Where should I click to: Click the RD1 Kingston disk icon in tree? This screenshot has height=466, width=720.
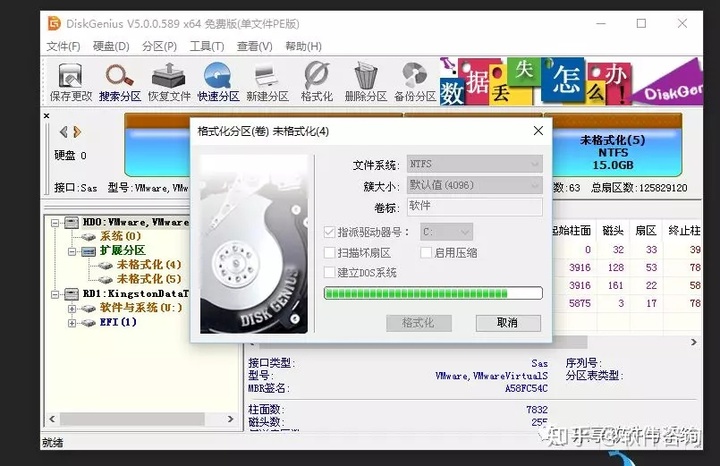click(x=71, y=294)
